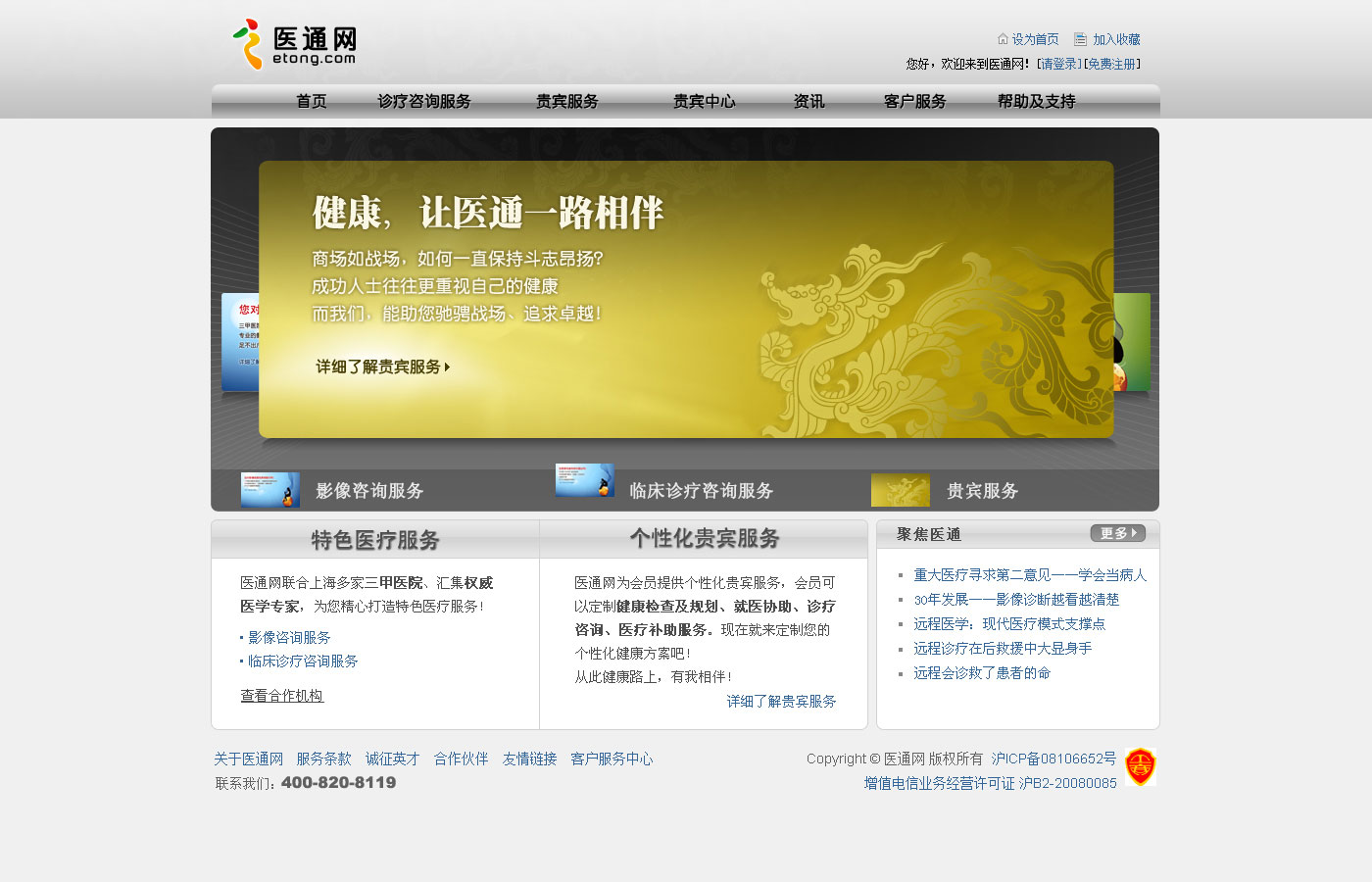Select the golden 贵宾服务 slide thumbnail
The height and width of the screenshot is (882, 1372).
[900, 490]
